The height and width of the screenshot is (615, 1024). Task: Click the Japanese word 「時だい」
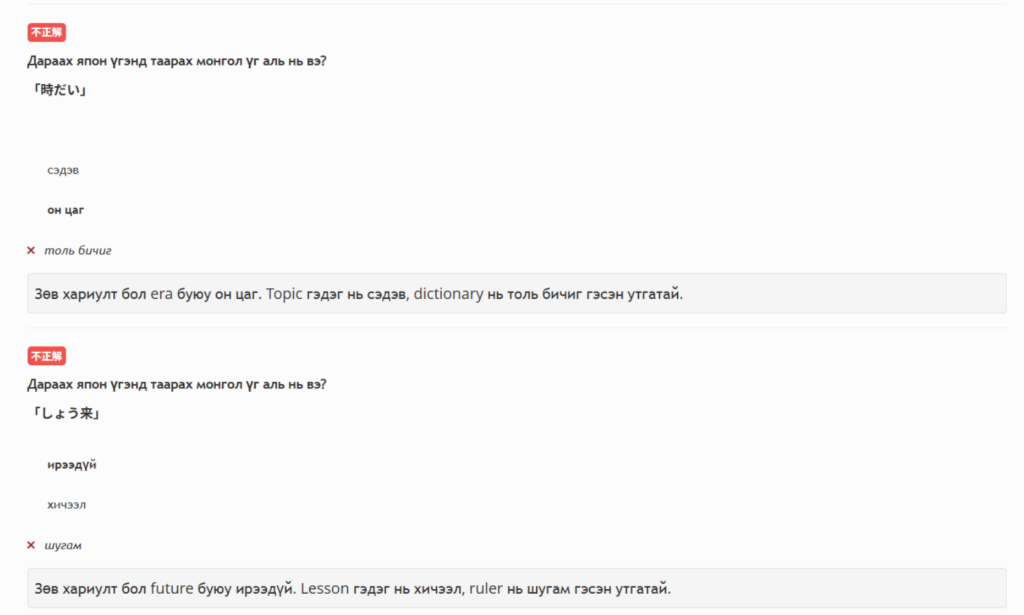[58, 91]
